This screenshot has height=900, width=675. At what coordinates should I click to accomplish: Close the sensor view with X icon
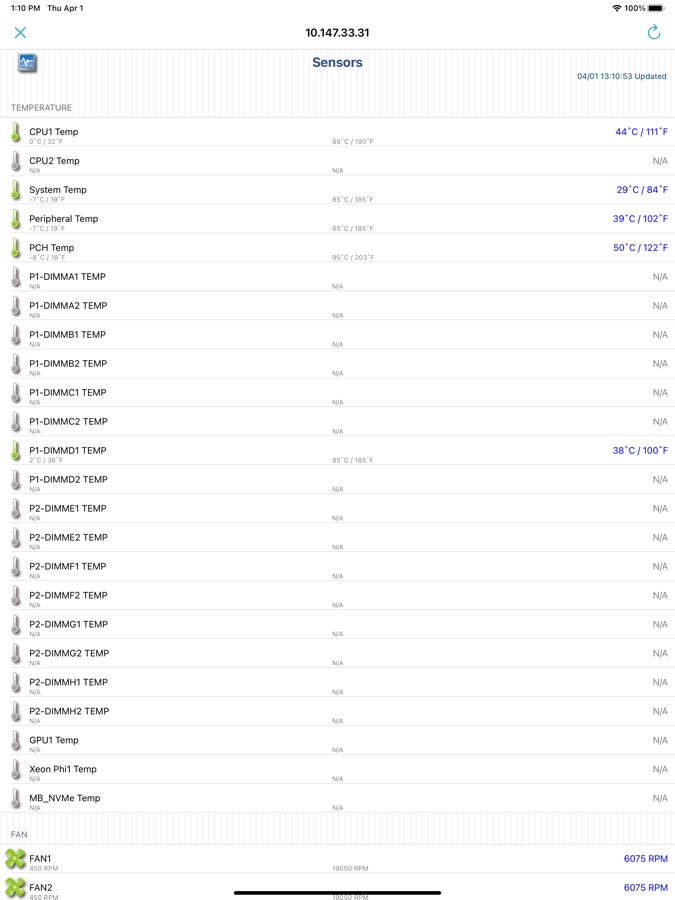[20, 33]
